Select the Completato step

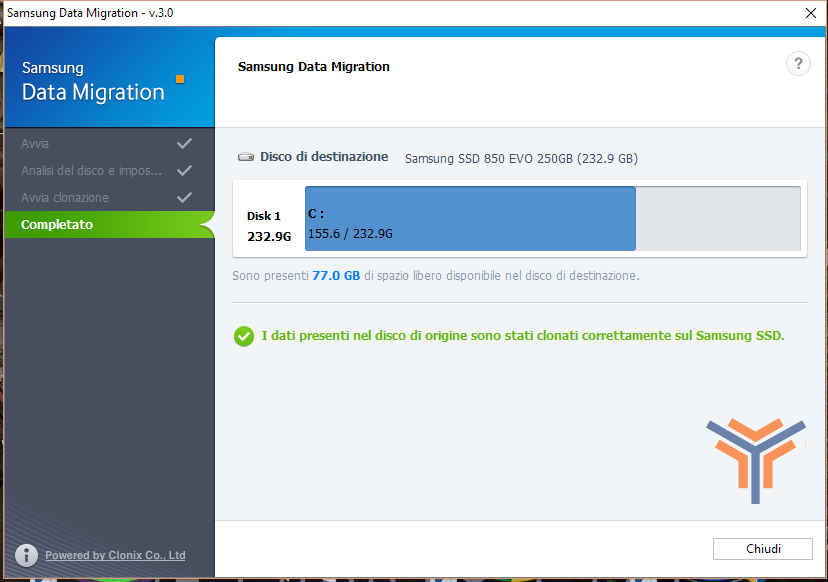click(x=109, y=224)
